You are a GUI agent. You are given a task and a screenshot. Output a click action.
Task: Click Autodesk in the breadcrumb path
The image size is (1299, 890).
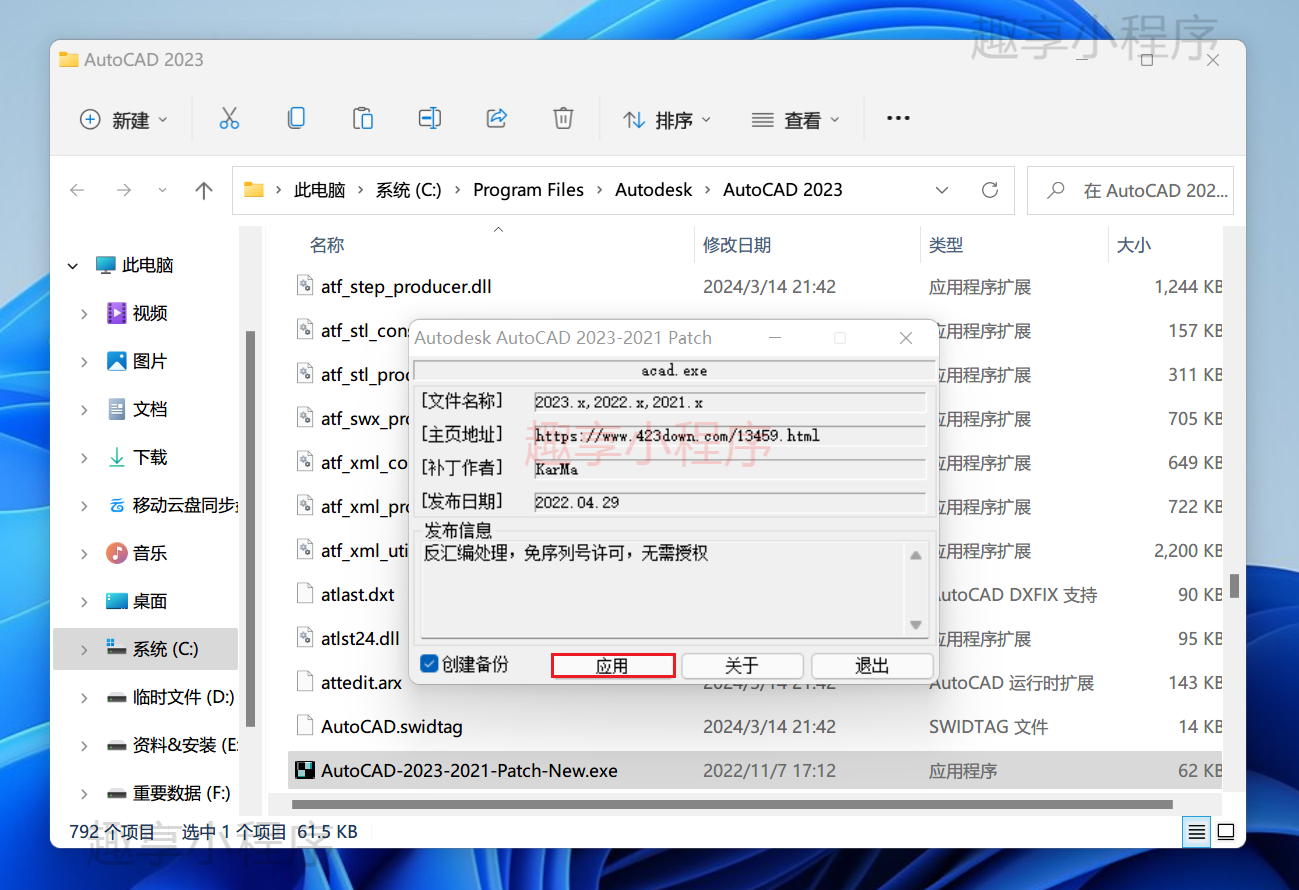(x=653, y=190)
